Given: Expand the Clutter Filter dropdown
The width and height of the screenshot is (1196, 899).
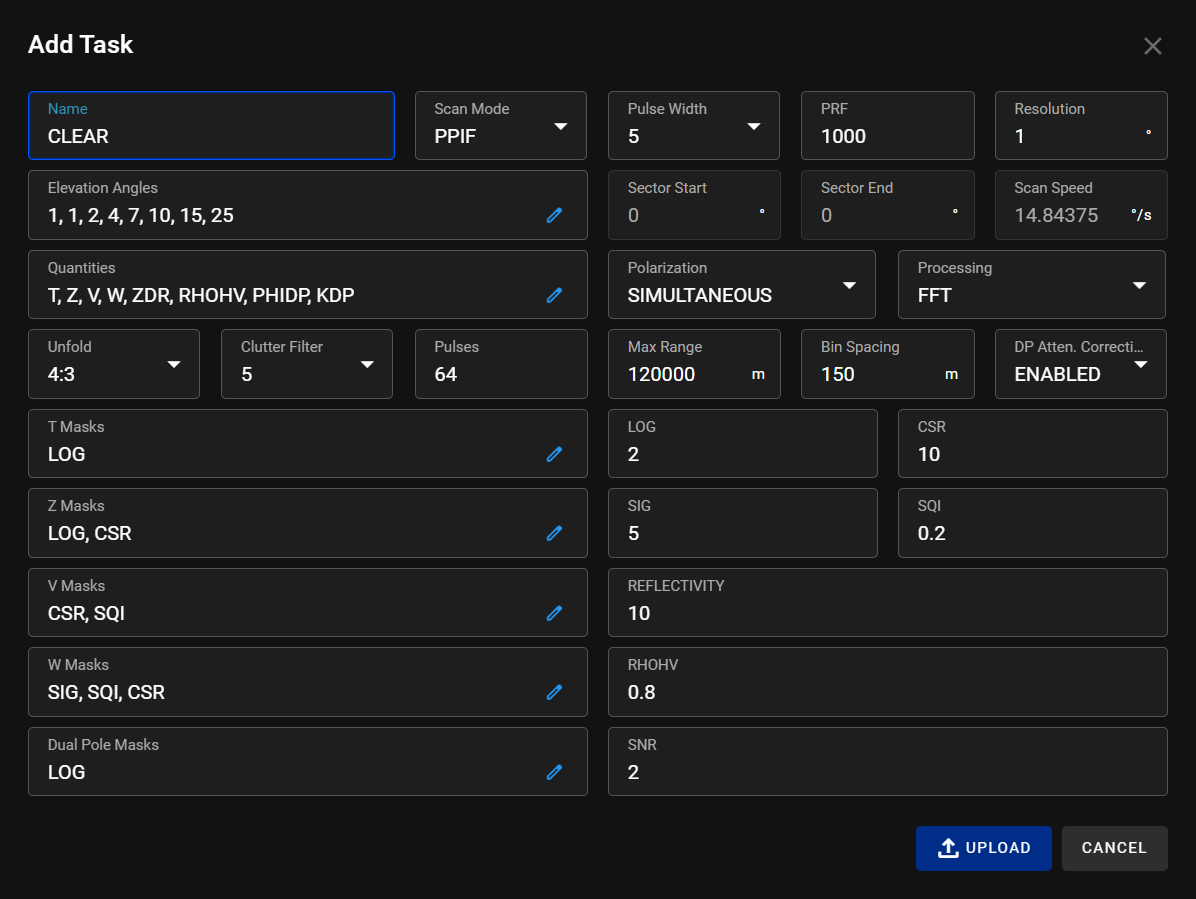Looking at the screenshot, I should point(306,364).
